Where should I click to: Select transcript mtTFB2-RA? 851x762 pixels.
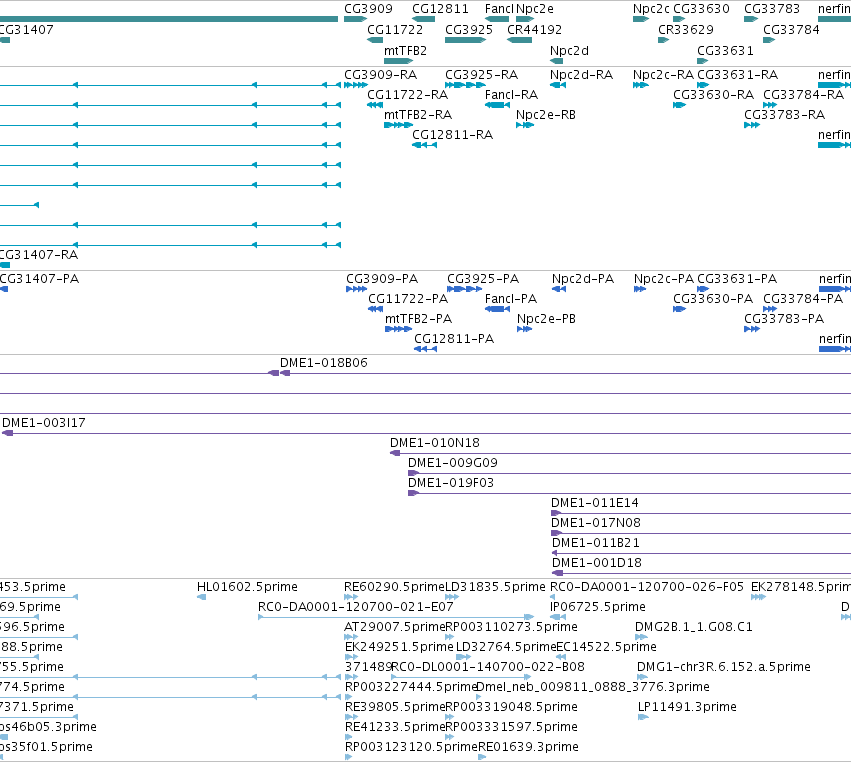click(417, 115)
